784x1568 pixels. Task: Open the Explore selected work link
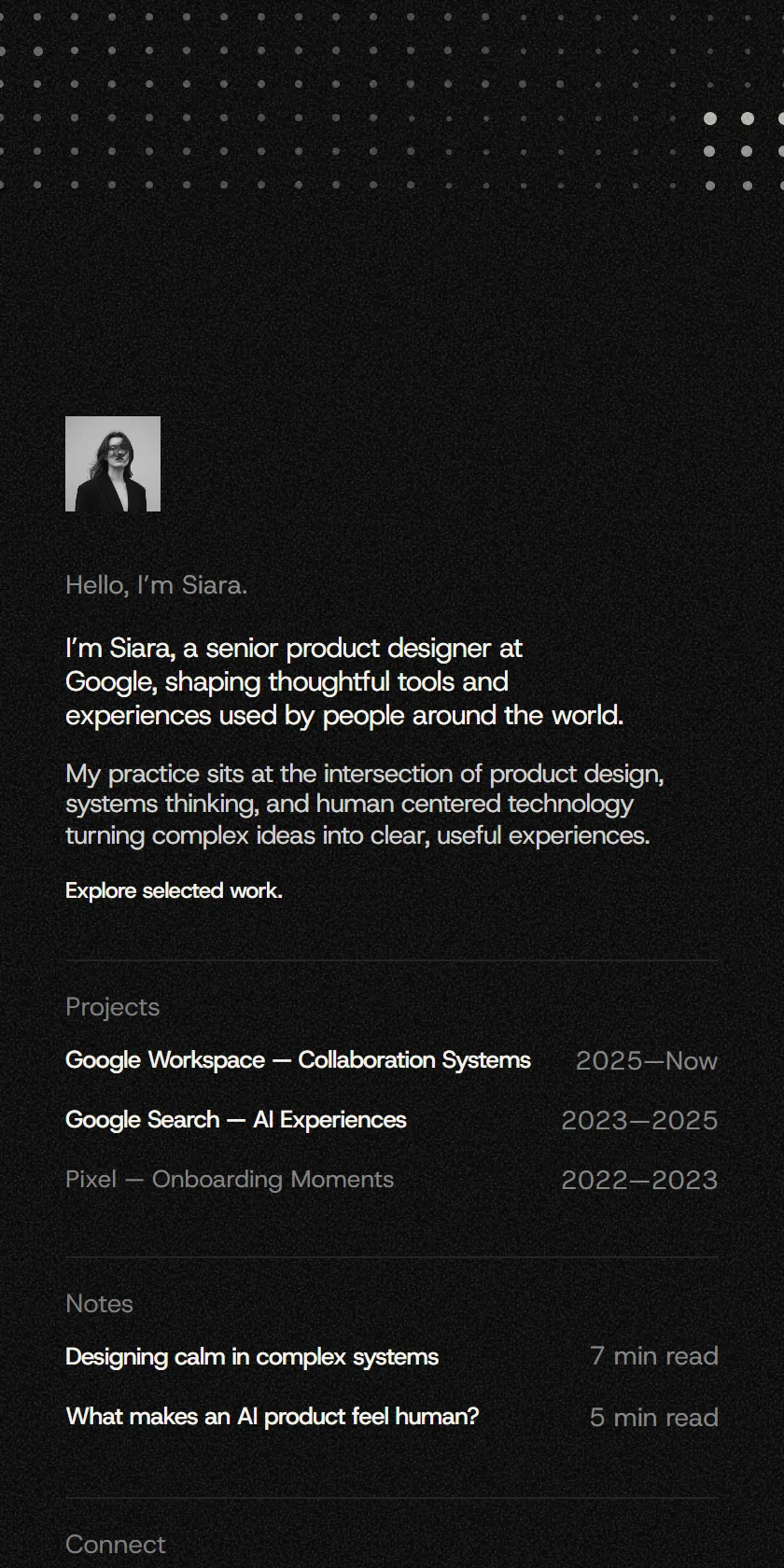(174, 890)
